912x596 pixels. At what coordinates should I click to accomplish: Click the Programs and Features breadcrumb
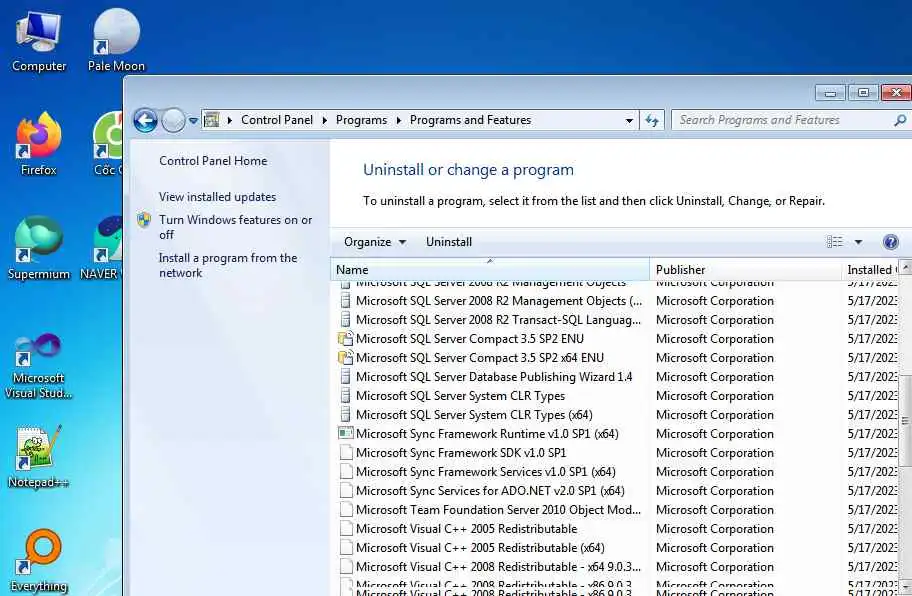471,120
